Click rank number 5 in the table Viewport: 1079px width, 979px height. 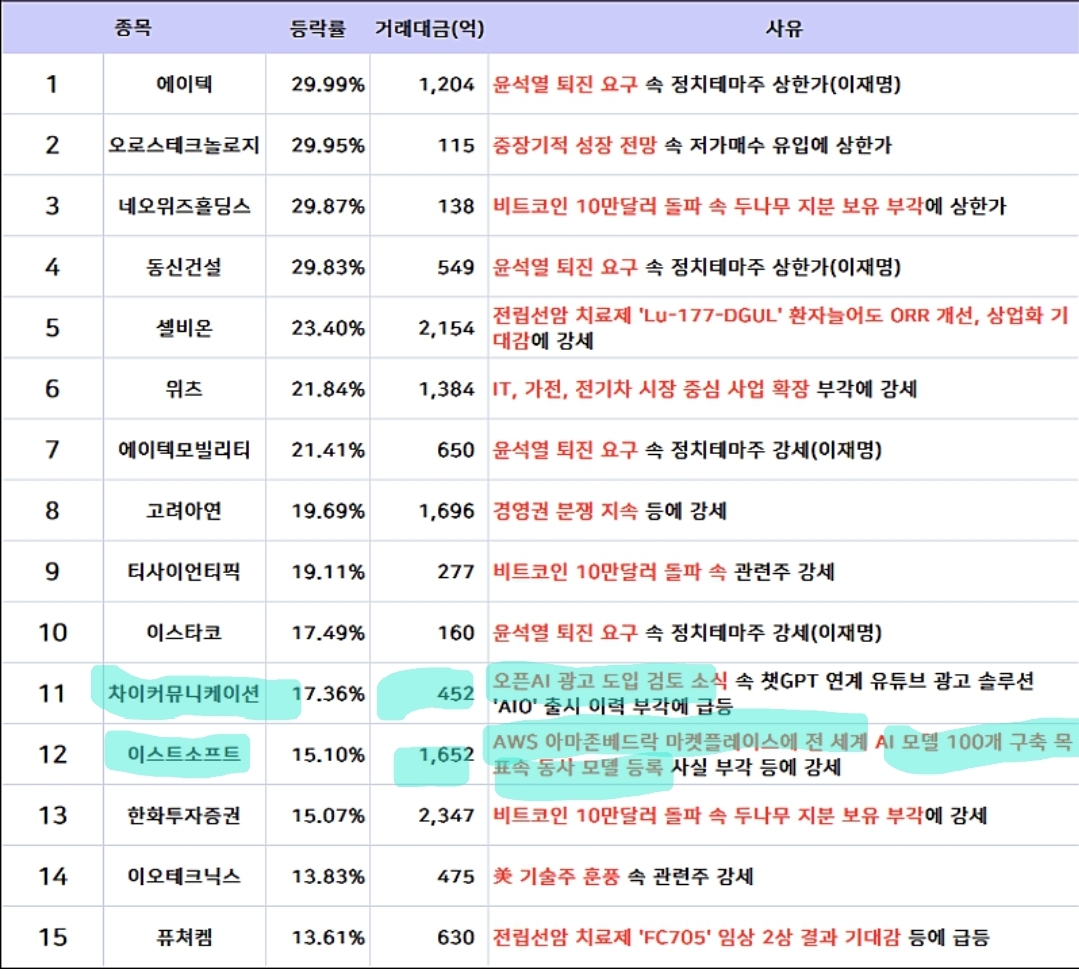[x=52, y=327]
